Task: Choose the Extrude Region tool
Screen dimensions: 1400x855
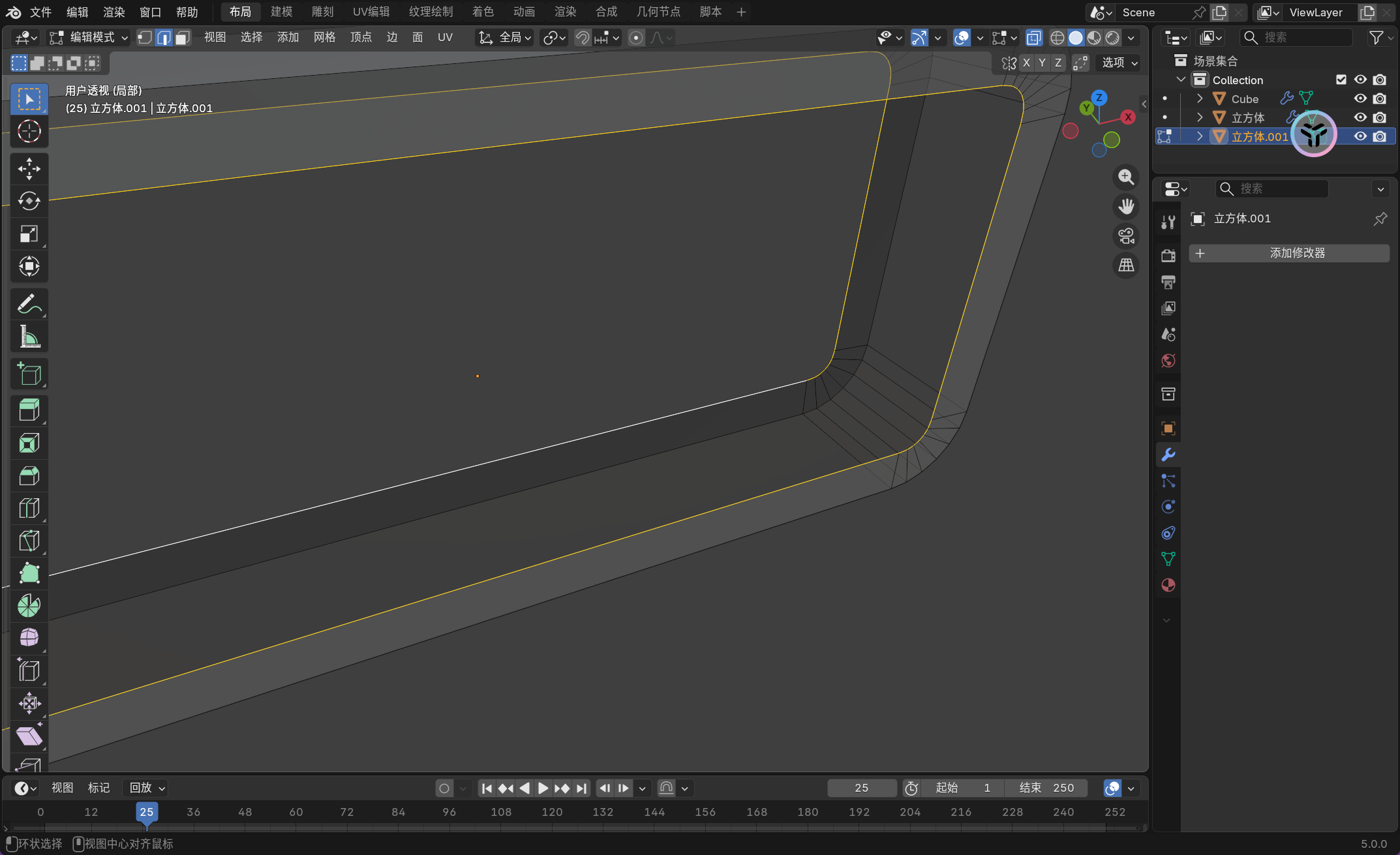Action: (29, 410)
